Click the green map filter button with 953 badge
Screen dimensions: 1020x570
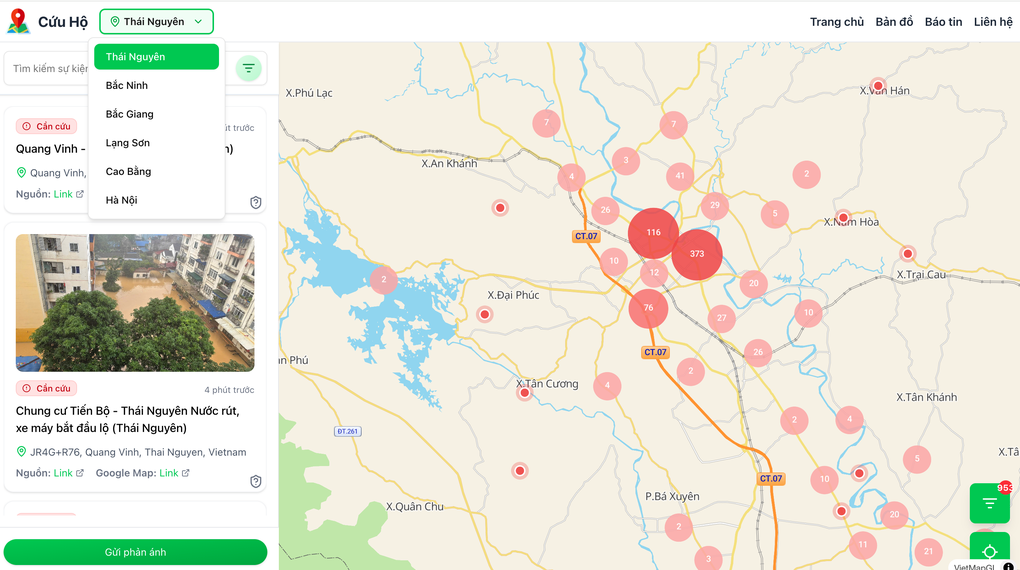989,503
